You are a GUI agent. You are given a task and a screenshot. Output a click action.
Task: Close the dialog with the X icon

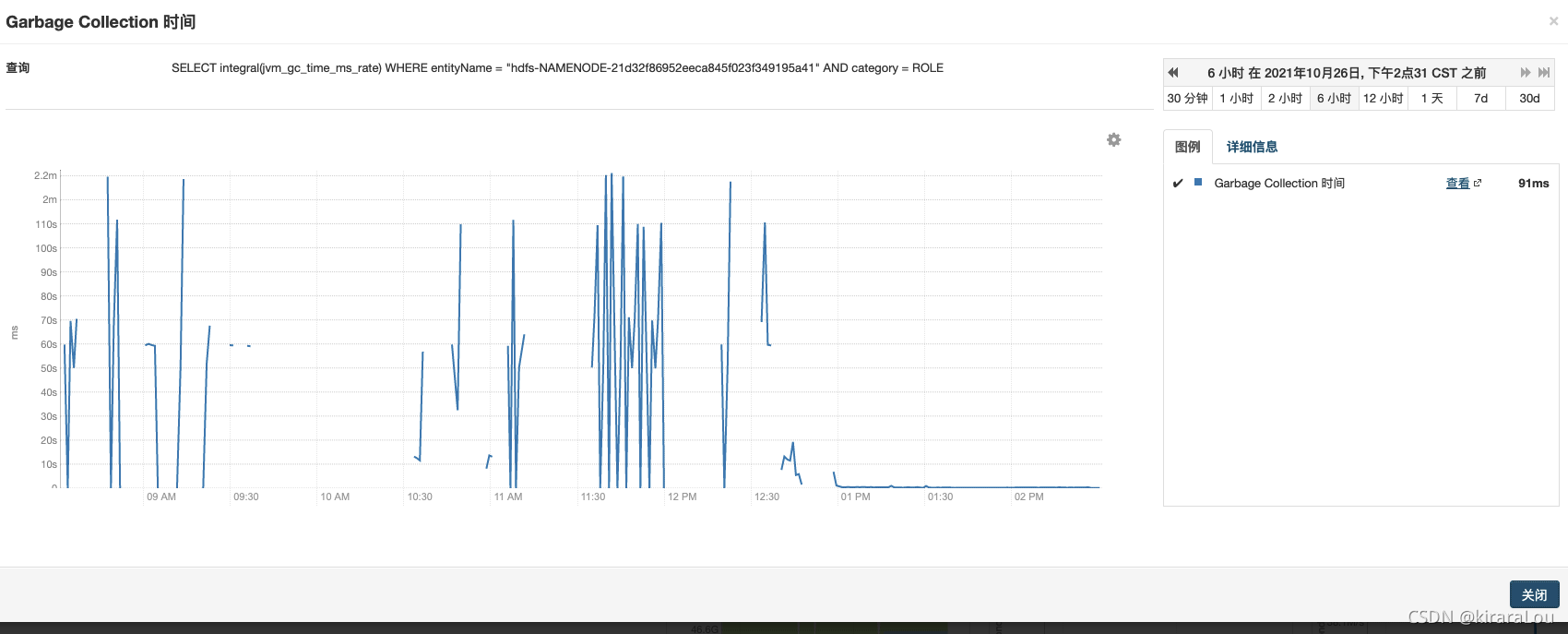pos(1553,21)
